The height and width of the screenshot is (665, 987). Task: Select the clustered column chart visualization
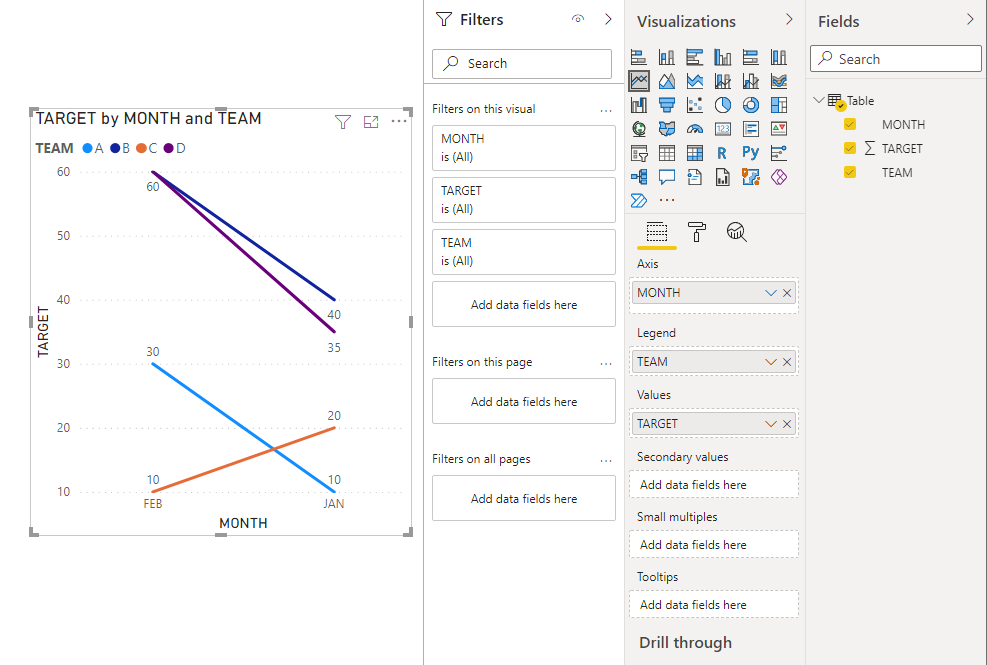click(x=723, y=57)
